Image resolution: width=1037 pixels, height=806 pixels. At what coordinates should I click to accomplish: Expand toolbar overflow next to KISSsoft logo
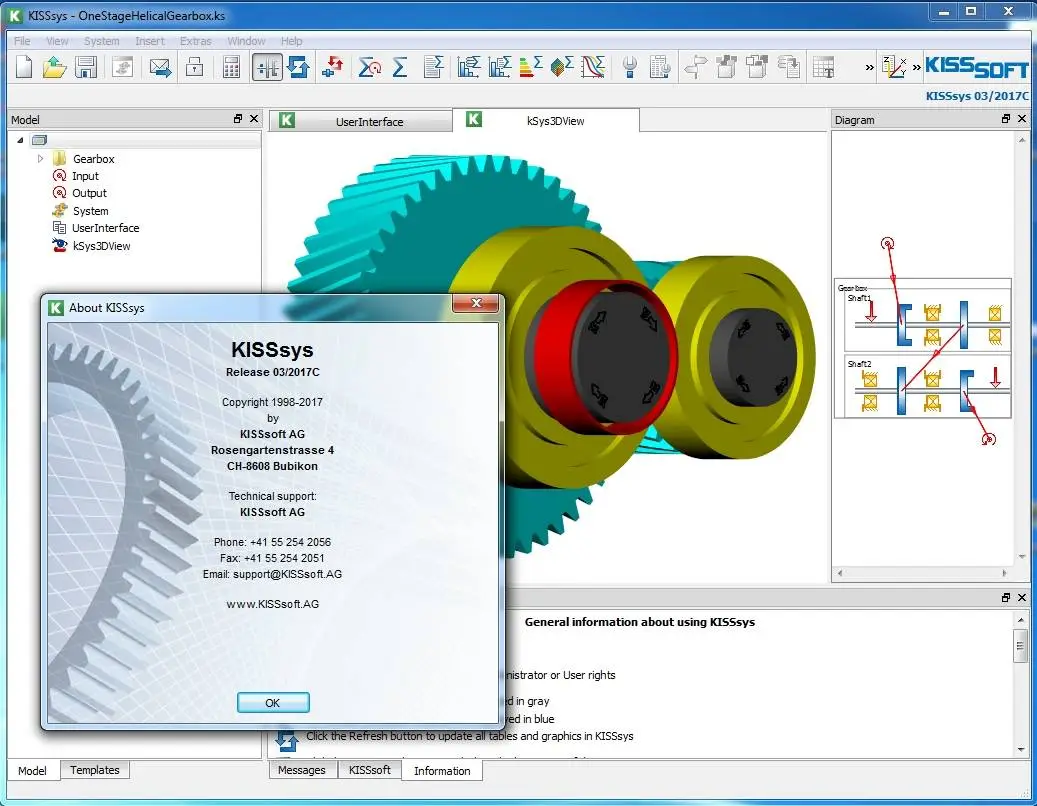(917, 67)
